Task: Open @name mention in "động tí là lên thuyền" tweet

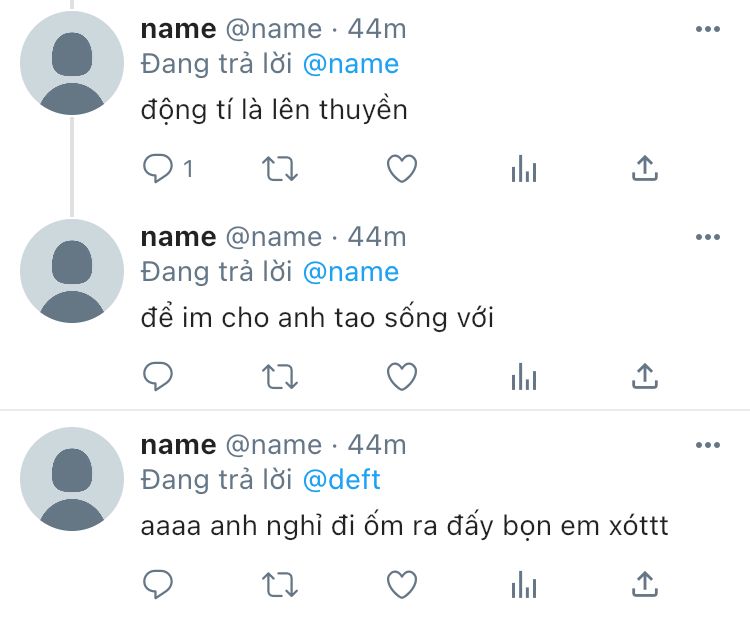Action: (x=350, y=64)
